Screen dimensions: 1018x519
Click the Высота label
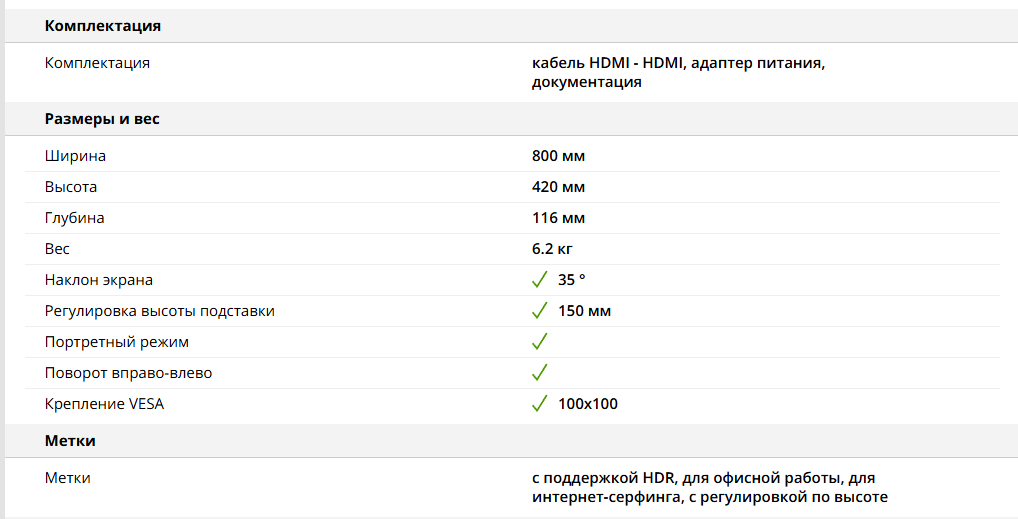(x=71, y=187)
